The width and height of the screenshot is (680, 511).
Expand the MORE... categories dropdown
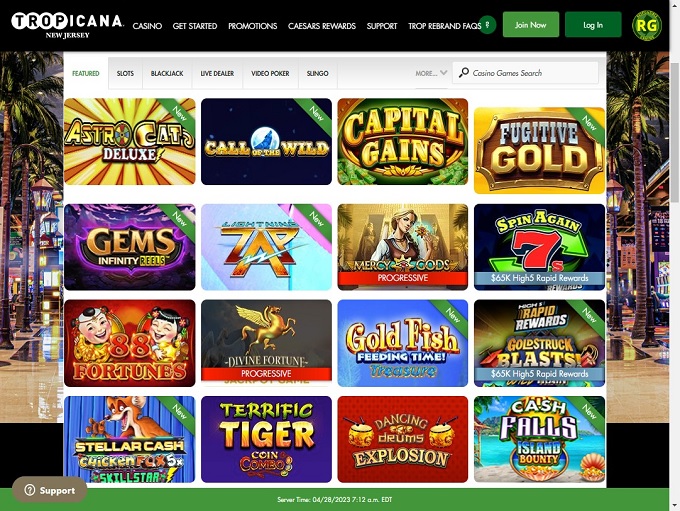pos(431,73)
